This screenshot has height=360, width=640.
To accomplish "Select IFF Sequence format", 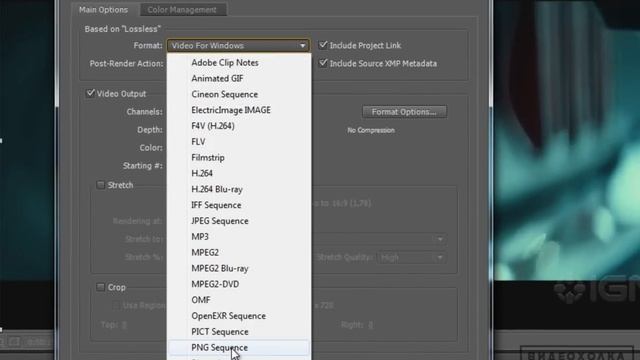I will (x=239, y=205).
